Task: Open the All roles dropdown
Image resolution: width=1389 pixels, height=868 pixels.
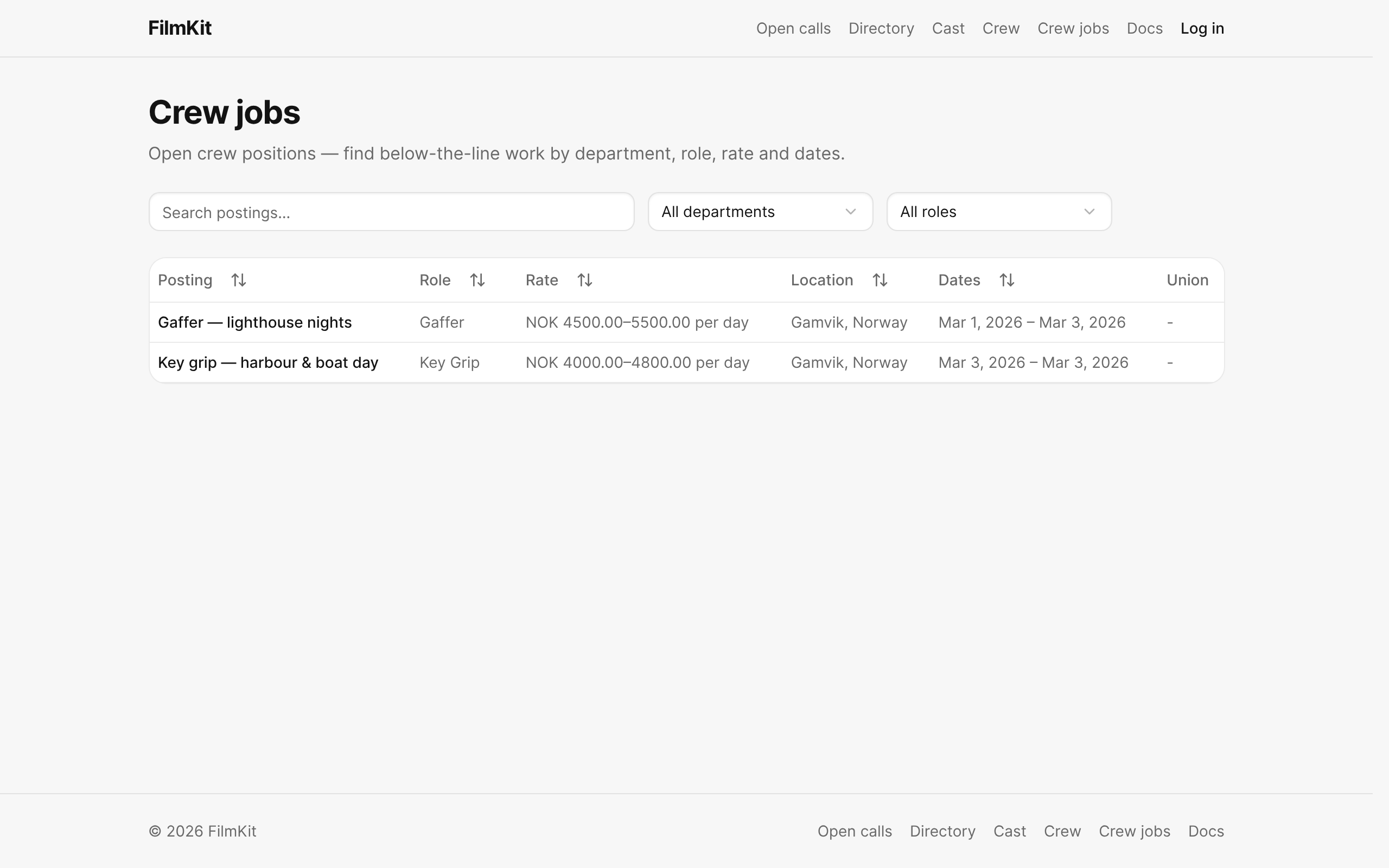Action: (x=999, y=212)
